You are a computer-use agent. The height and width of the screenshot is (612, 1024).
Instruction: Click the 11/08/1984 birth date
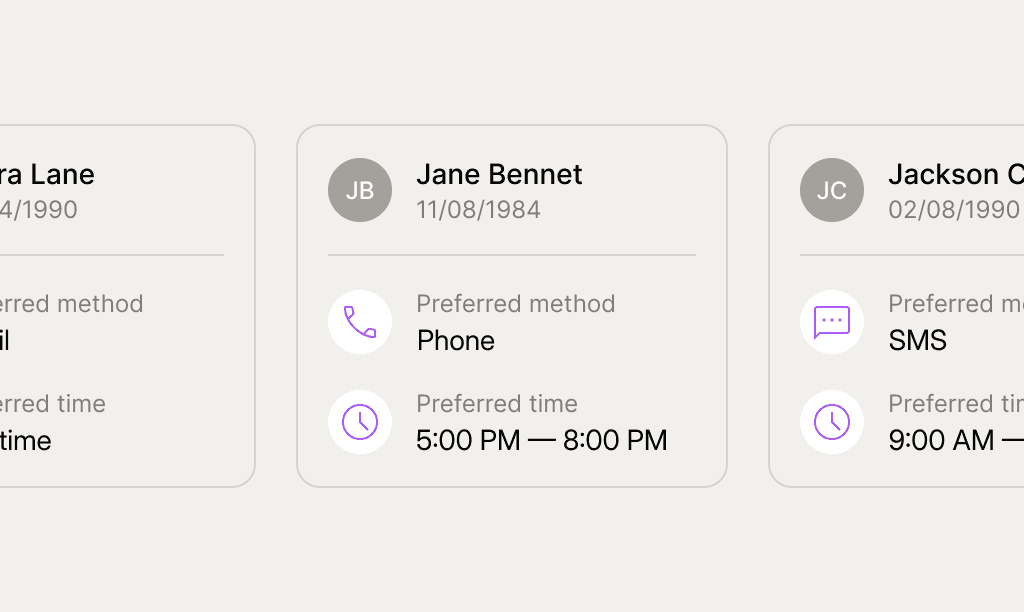tap(478, 210)
